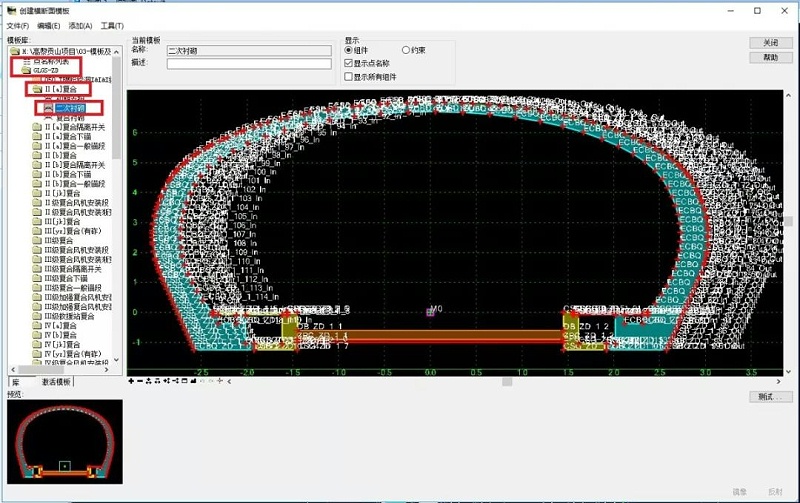Screen dimensions: 800x503
Task: Open the 编辑(E) menu
Action: click(49, 26)
